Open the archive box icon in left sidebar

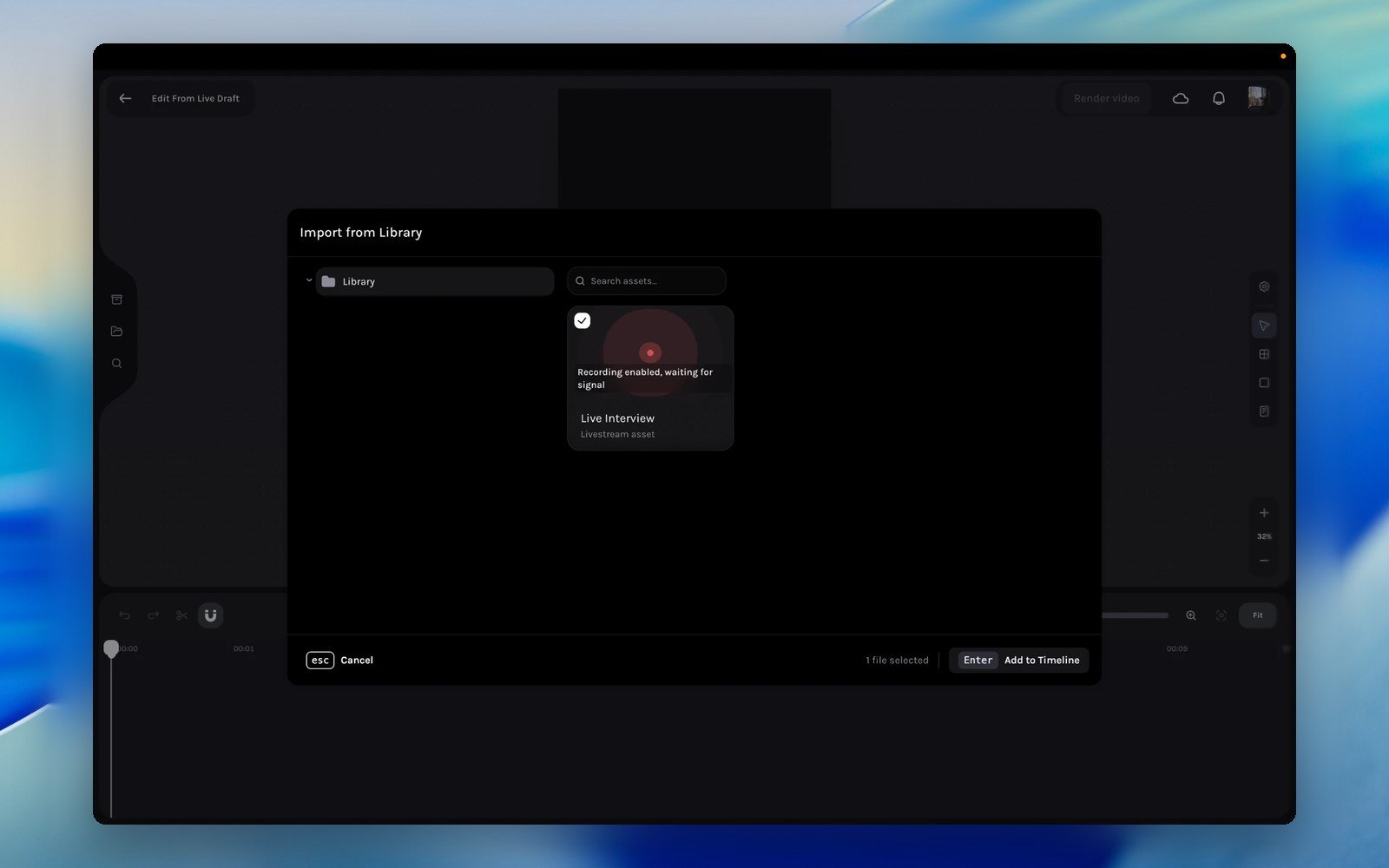[116, 299]
